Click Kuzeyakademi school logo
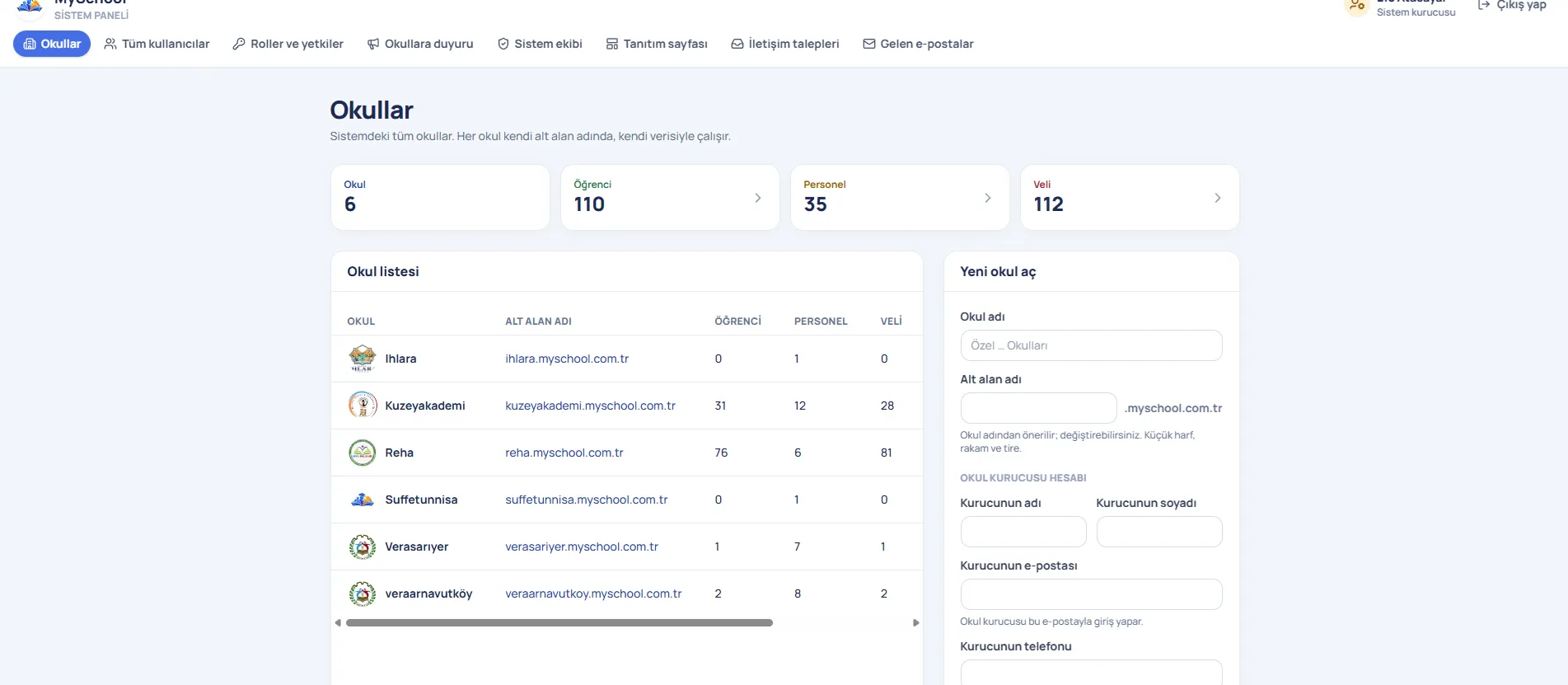 pyautogui.click(x=363, y=406)
